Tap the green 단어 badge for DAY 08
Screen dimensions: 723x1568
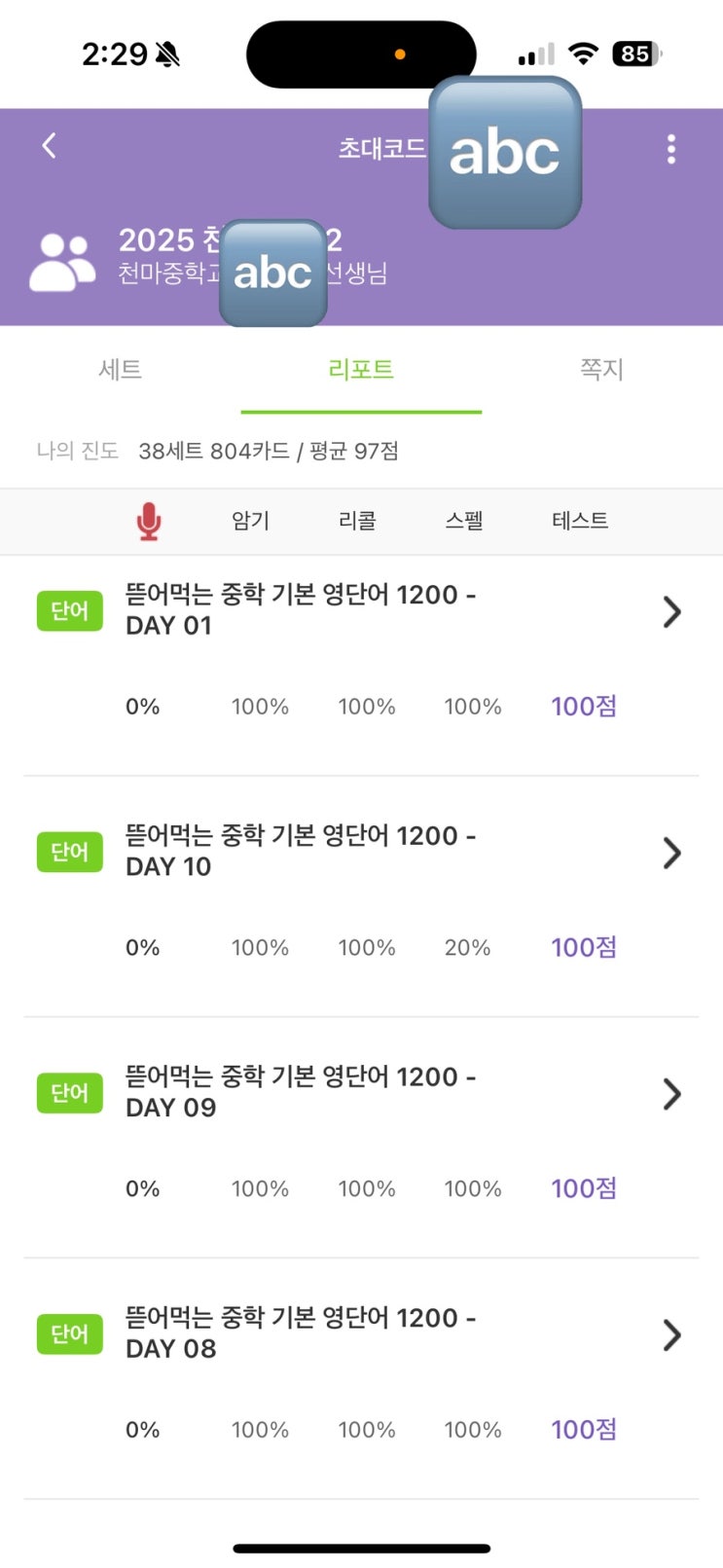tap(69, 1333)
